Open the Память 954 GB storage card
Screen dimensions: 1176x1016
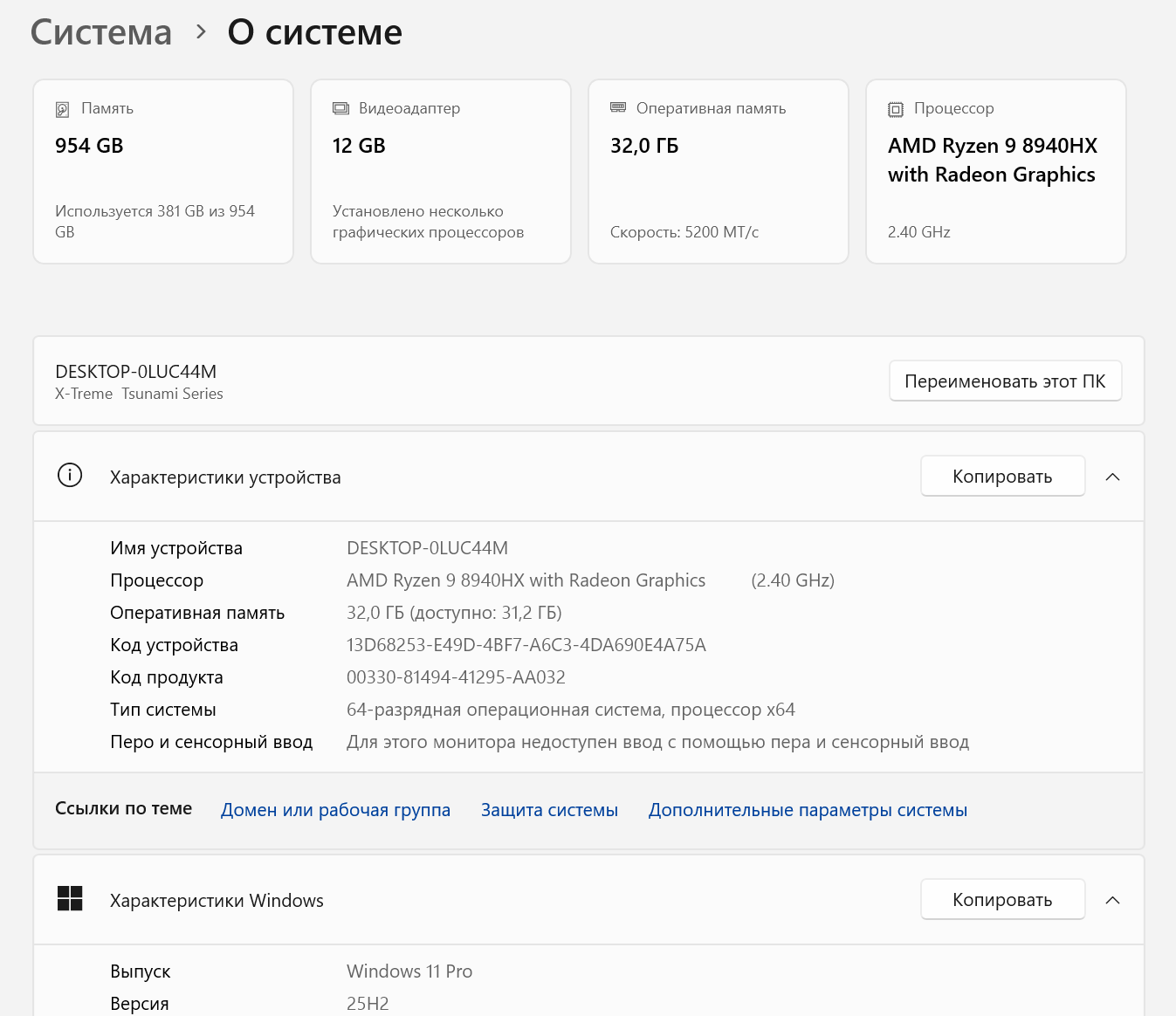[163, 172]
